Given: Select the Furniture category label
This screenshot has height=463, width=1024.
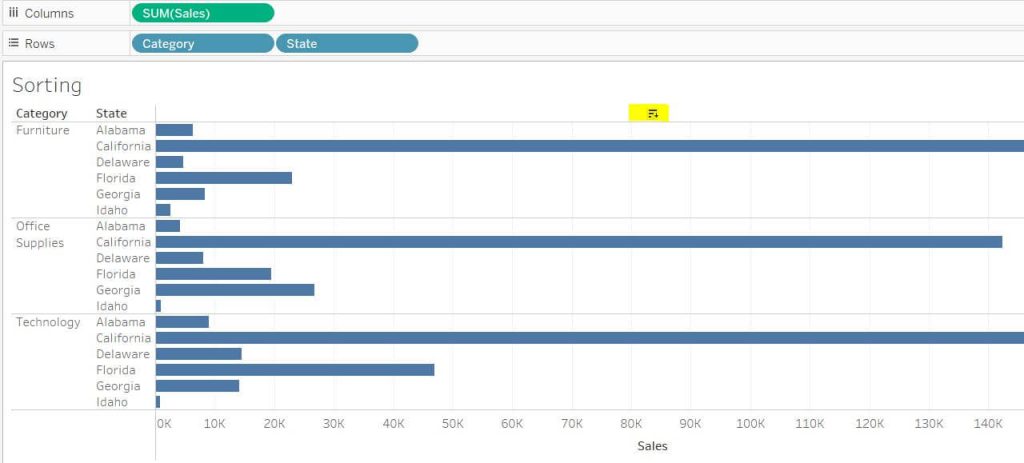Looking at the screenshot, I should click(x=43, y=130).
